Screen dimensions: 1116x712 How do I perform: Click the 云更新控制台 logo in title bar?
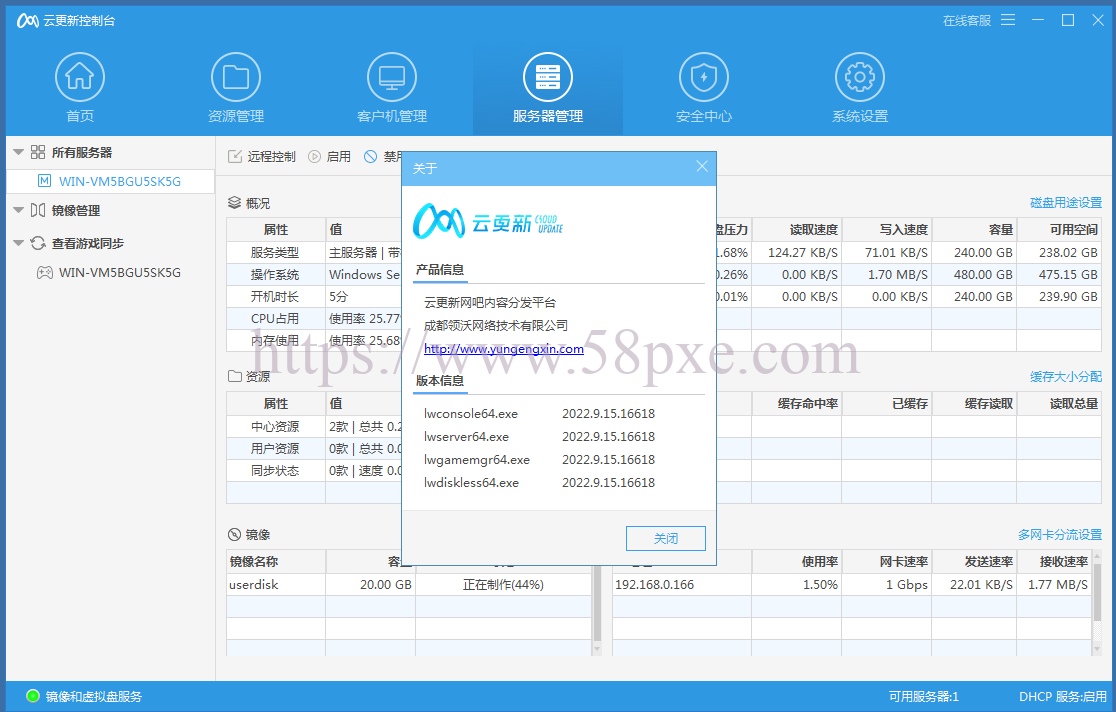pos(28,21)
